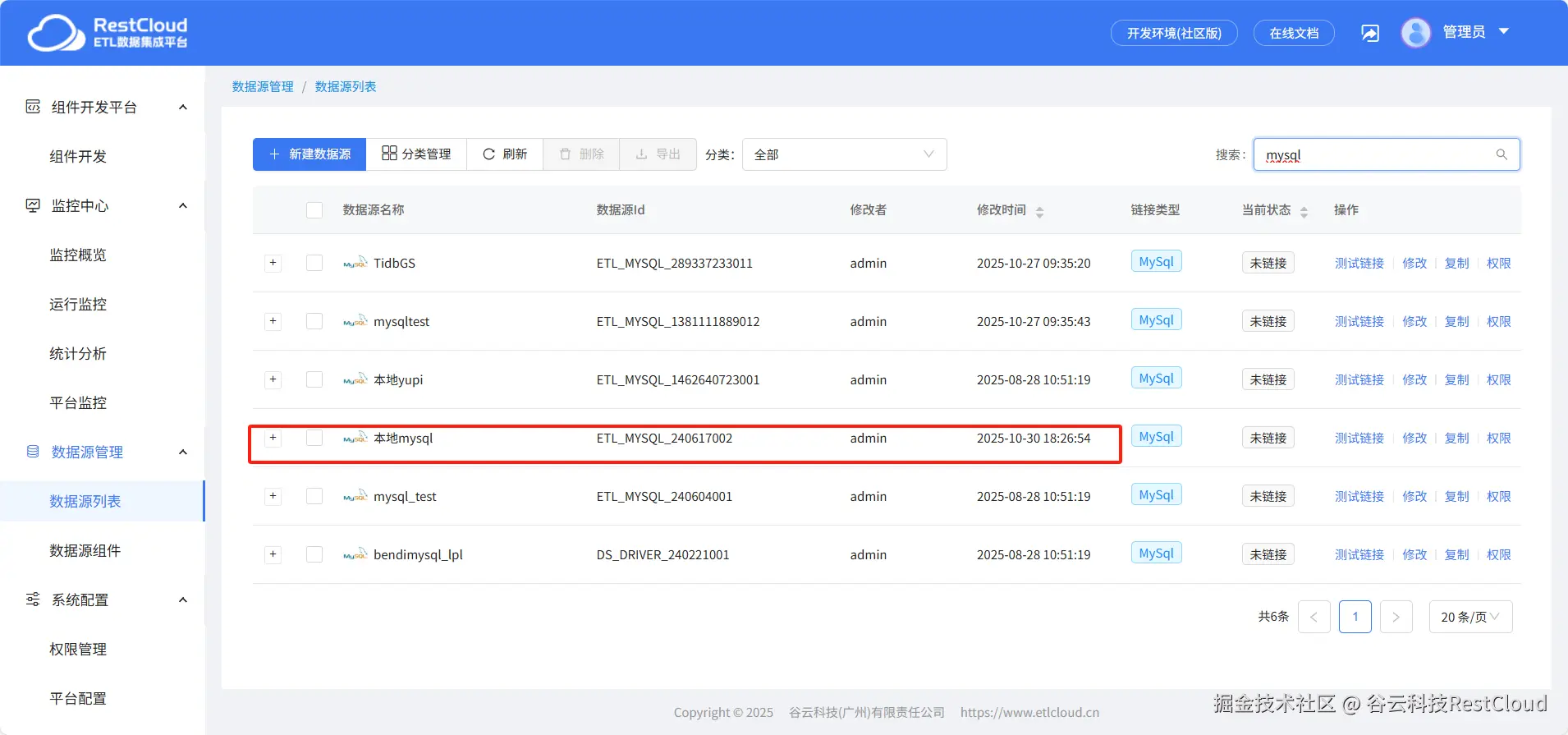Check the bendimysql_lpl row checkbox
Screen dimensions: 1568x735
pos(314,554)
